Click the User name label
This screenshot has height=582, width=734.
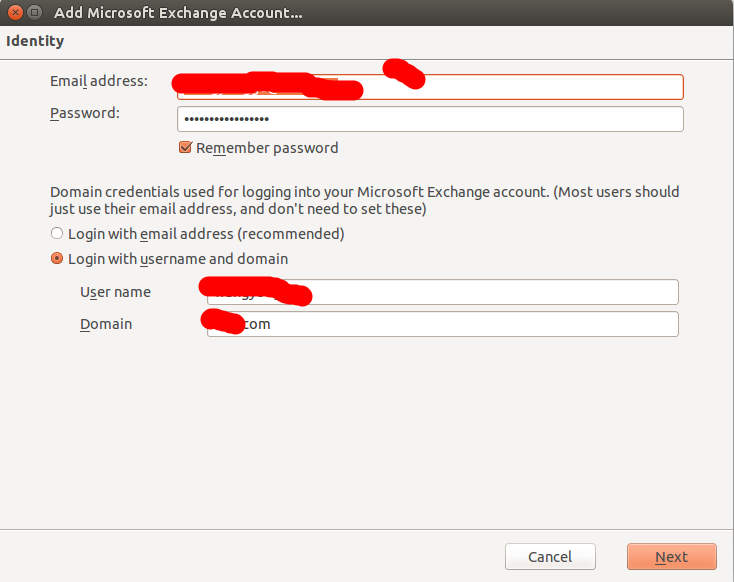coord(115,292)
